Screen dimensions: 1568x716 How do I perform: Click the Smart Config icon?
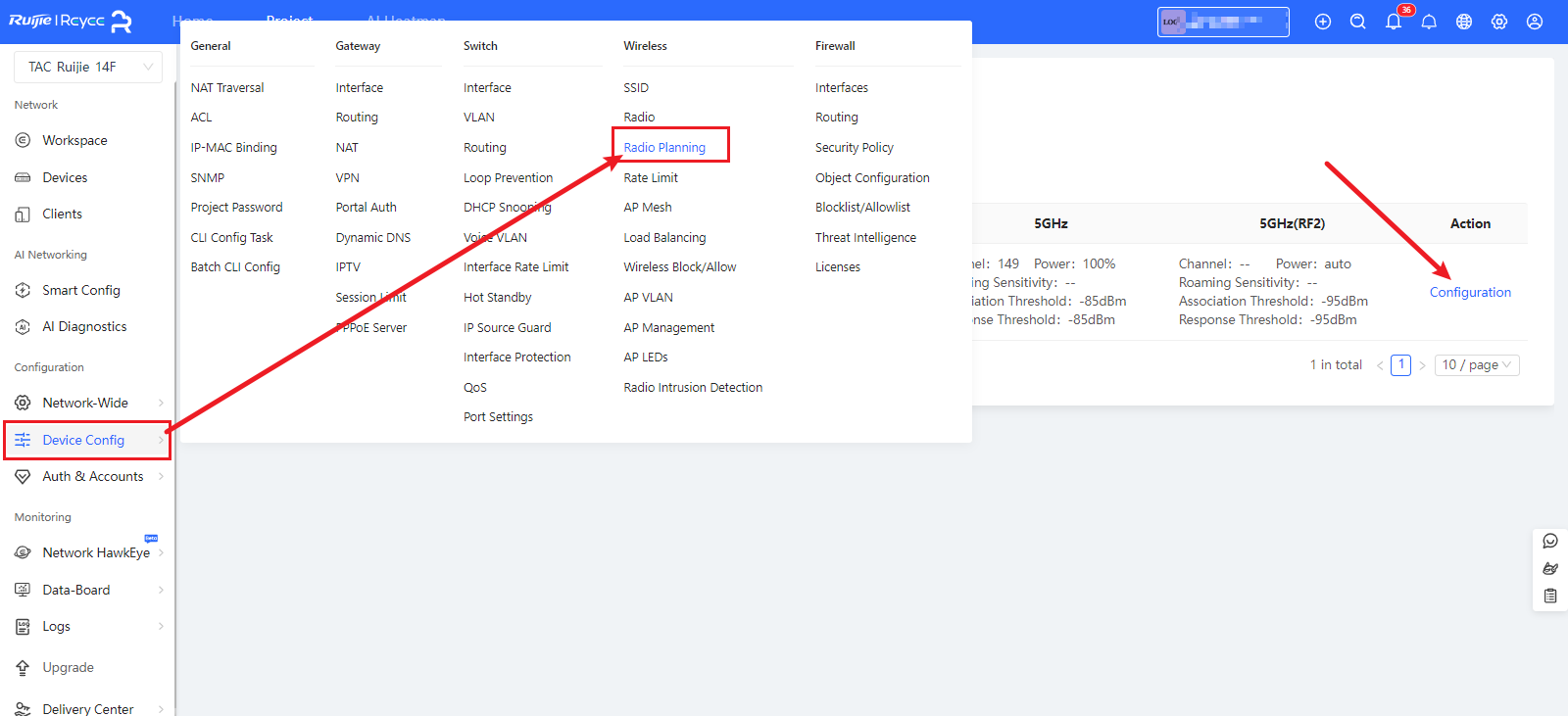coord(23,290)
